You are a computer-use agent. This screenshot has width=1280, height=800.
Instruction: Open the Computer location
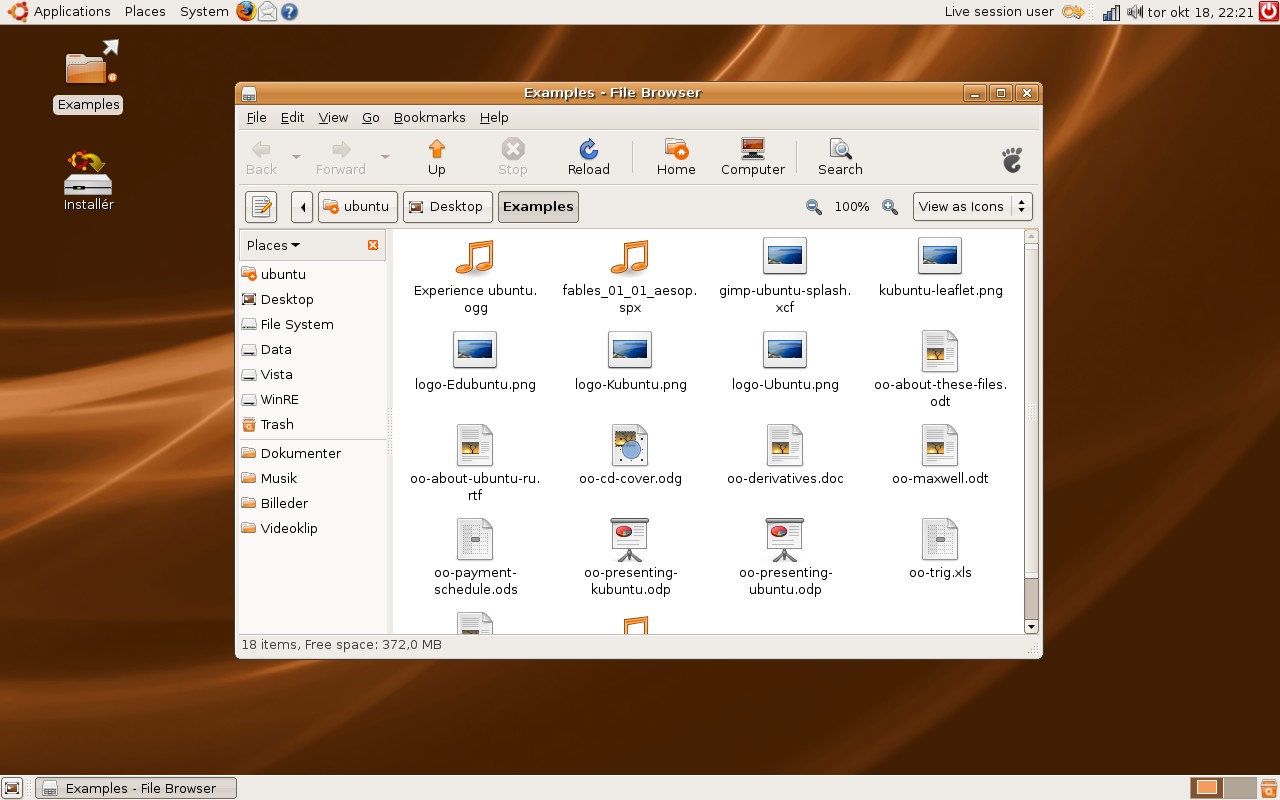pyautogui.click(x=752, y=157)
